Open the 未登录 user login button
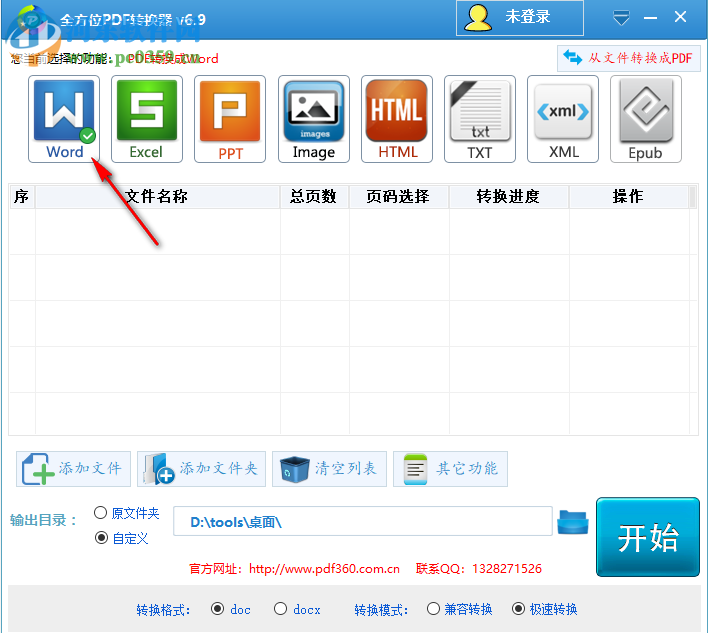Screen dimensions: 708x633 click(520, 18)
